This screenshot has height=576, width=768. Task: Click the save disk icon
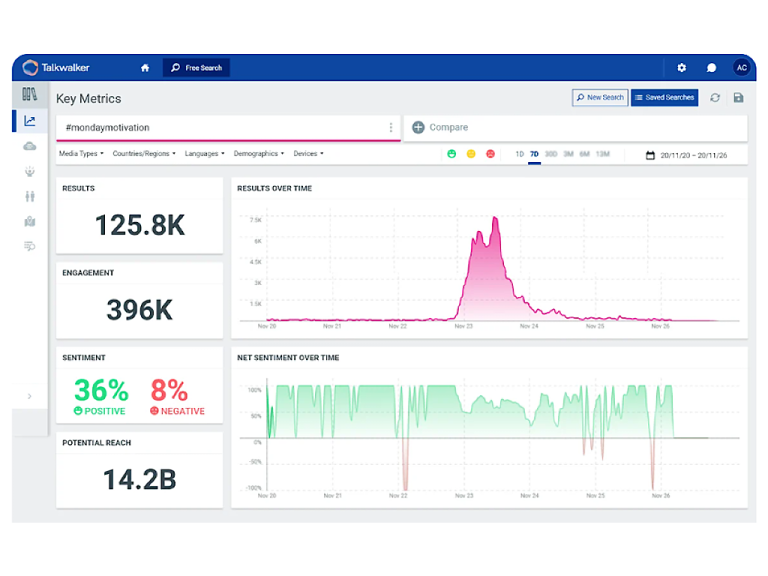[738, 98]
